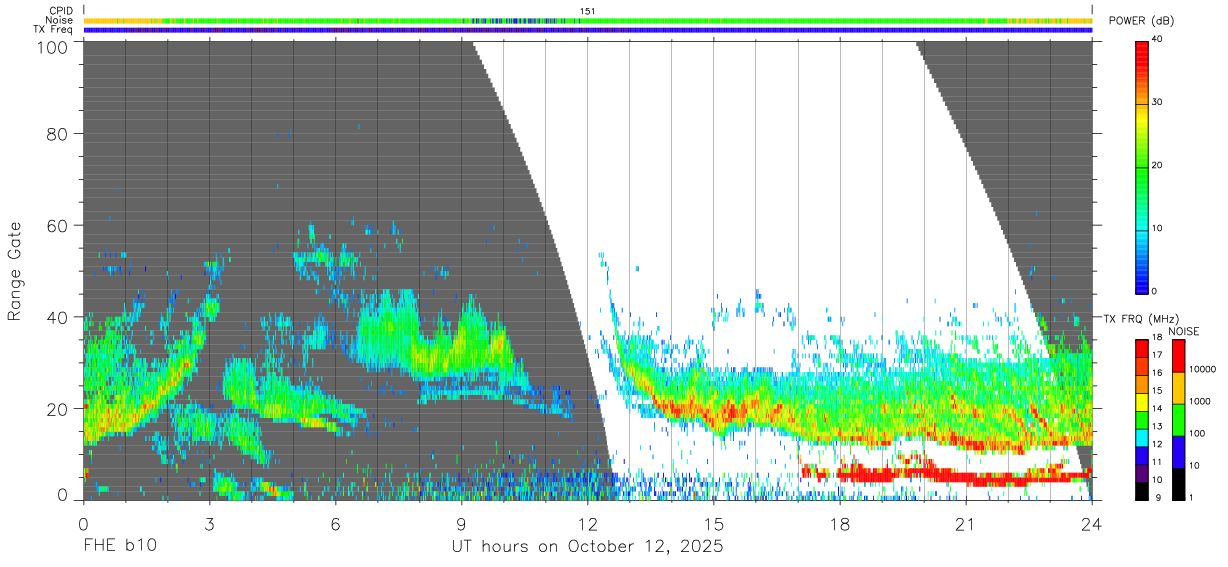
Task: Click the black 1–10 noise legend swatch
Action: (1178, 483)
